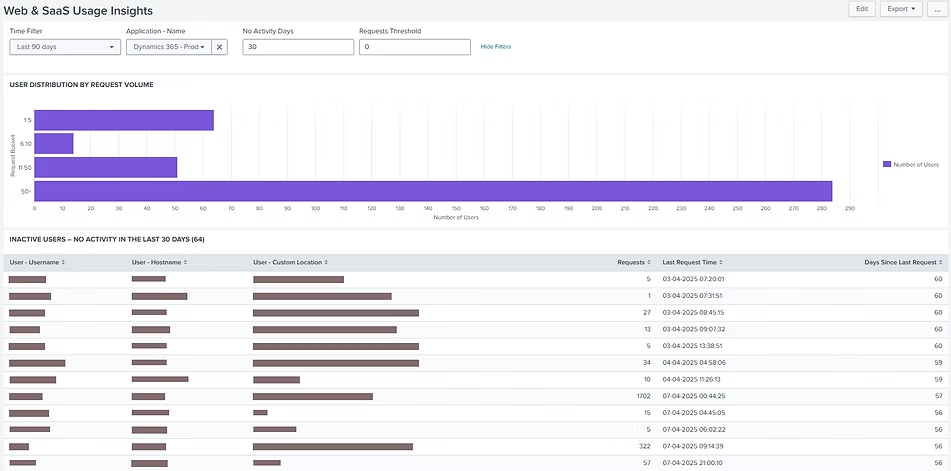Click the No Activity Days input field
Viewport: 951px width, 471px height.
pyautogui.click(x=298, y=47)
